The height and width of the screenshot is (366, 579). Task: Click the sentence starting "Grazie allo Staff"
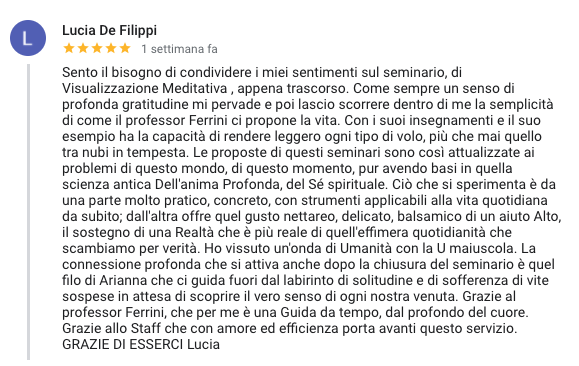[x=290, y=328]
